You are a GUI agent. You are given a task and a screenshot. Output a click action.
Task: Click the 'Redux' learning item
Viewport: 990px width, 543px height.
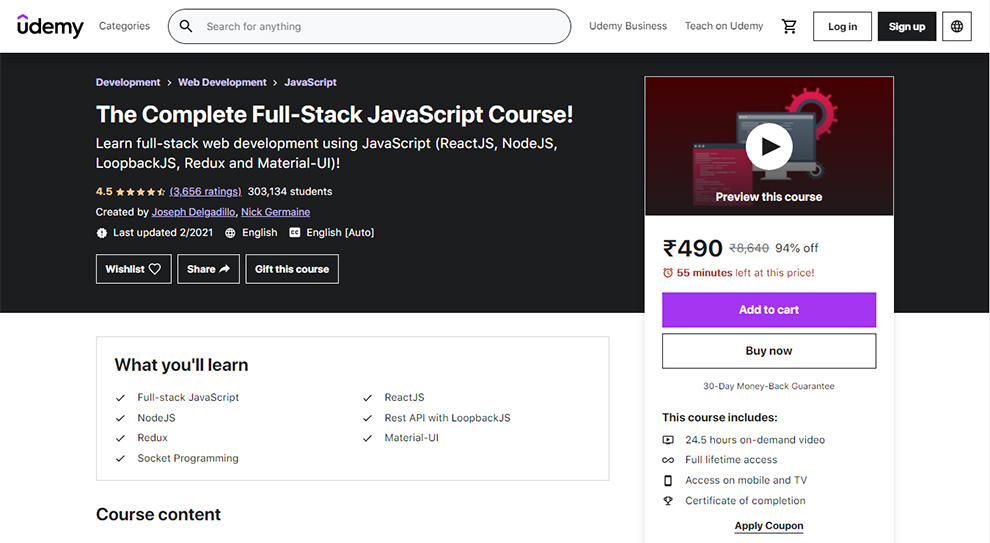152,438
